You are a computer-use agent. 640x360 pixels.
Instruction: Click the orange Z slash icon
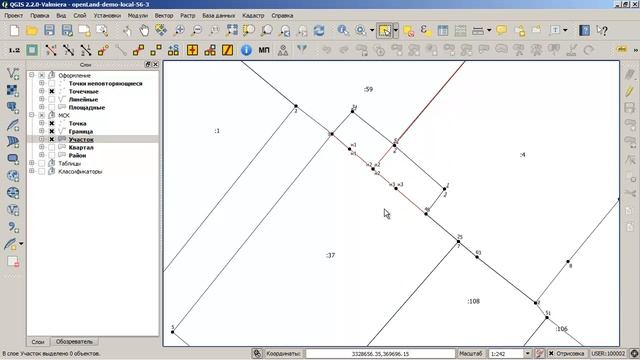point(227,50)
